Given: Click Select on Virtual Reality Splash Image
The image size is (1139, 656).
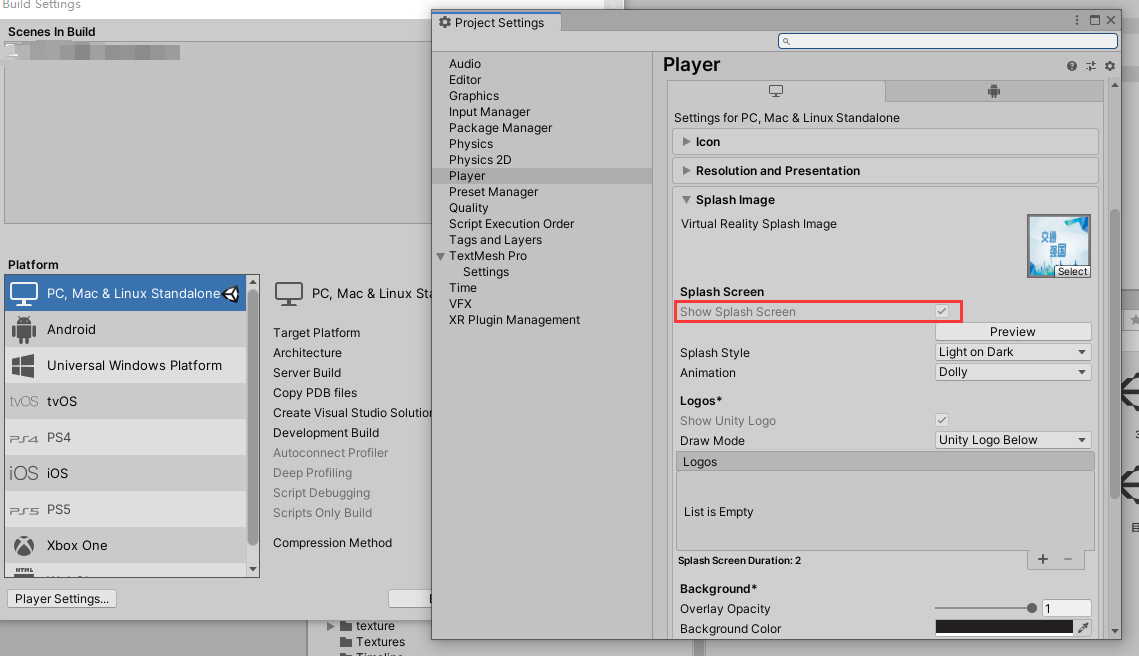Looking at the screenshot, I should coord(1072,272).
